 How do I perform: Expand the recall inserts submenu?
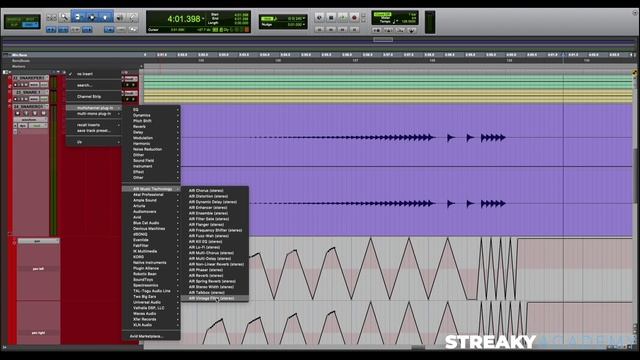94,125
